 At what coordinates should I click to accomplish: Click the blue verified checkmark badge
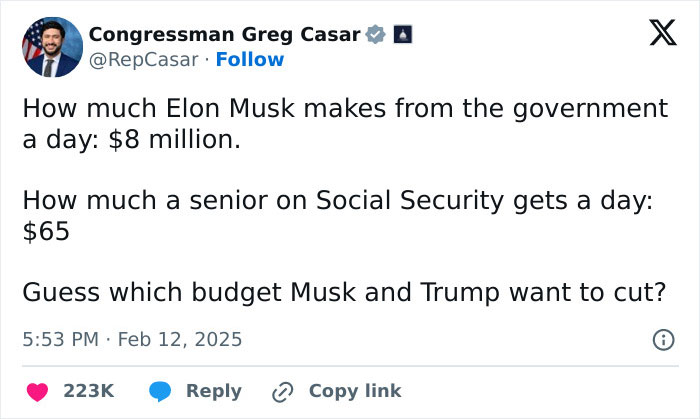coord(376,36)
